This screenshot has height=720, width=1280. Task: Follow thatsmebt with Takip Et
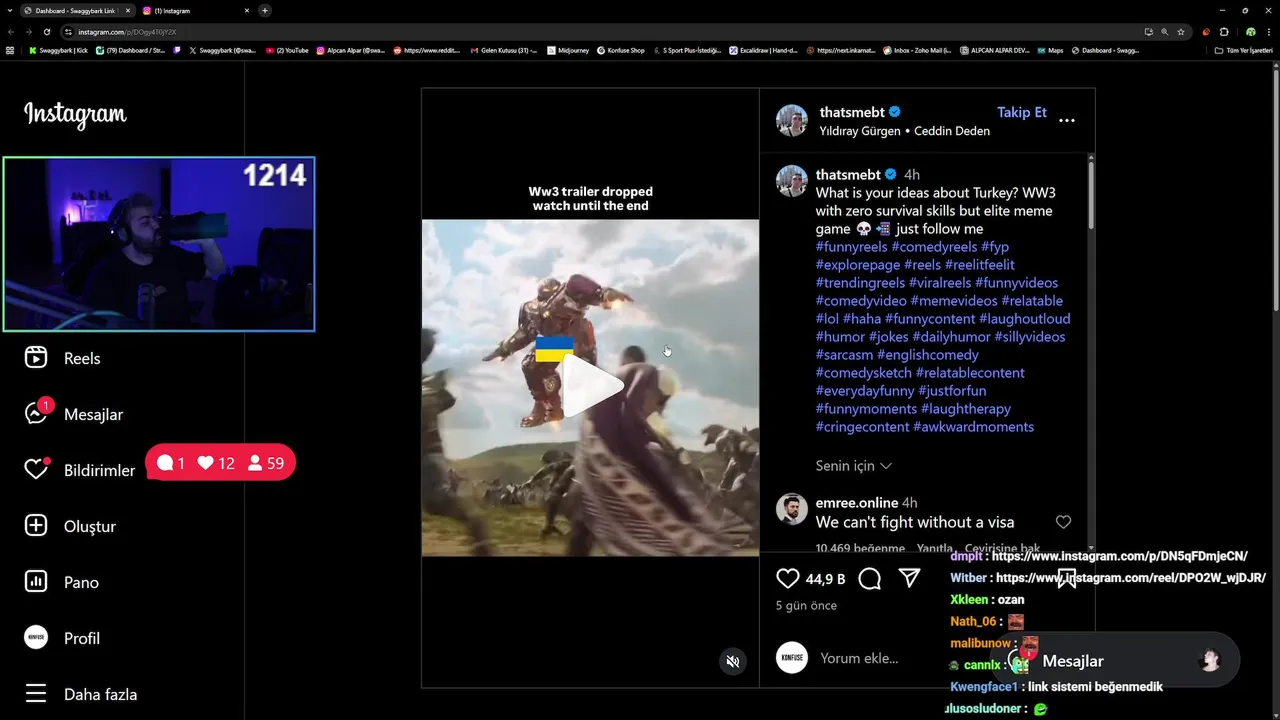tap(1022, 112)
